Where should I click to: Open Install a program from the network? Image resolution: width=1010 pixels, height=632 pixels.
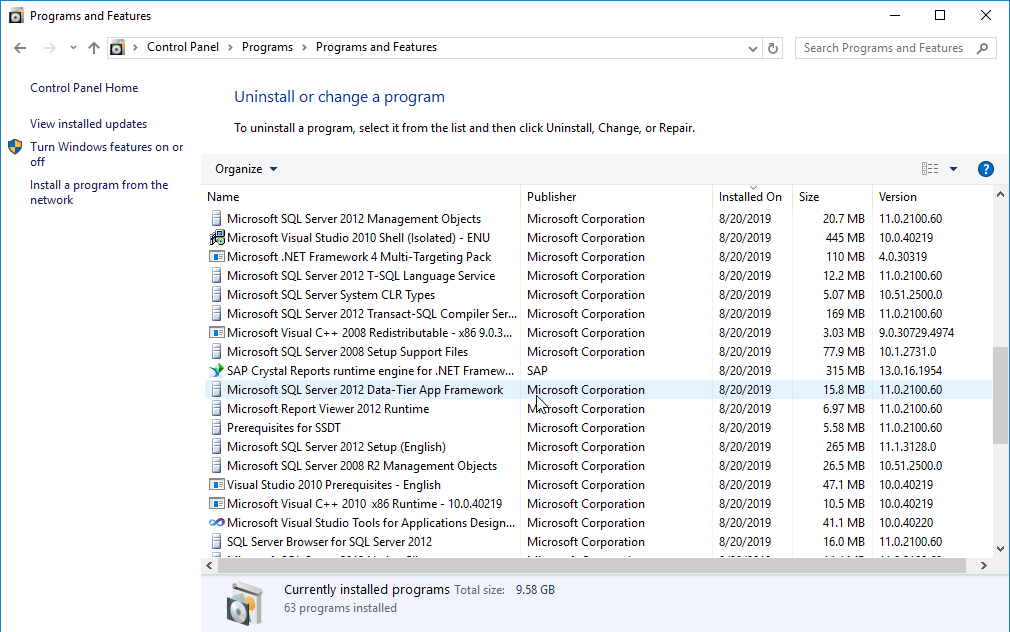99,192
